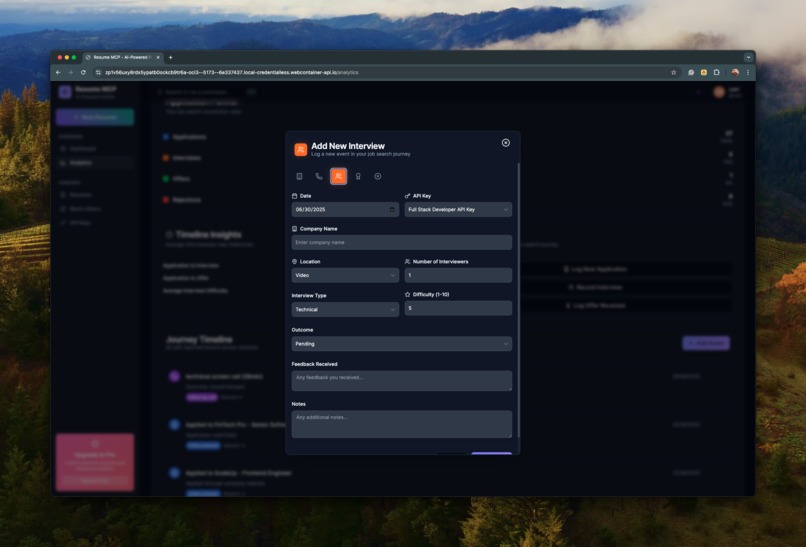Image resolution: width=806 pixels, height=547 pixels.
Task: Select the phone screen event type icon
Action: pyautogui.click(x=319, y=176)
